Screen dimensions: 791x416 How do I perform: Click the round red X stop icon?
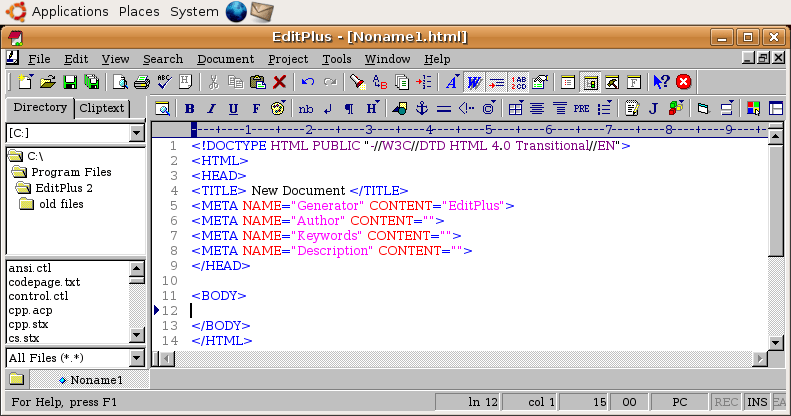click(684, 82)
